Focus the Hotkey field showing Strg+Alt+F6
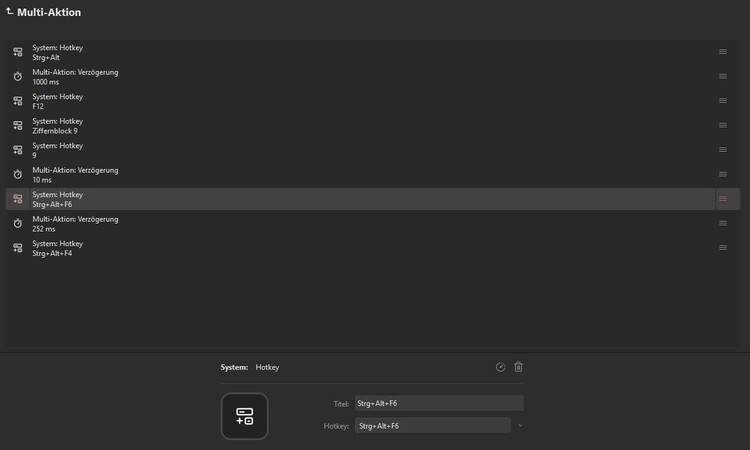Image resolution: width=750 pixels, height=450 pixels. (432, 426)
